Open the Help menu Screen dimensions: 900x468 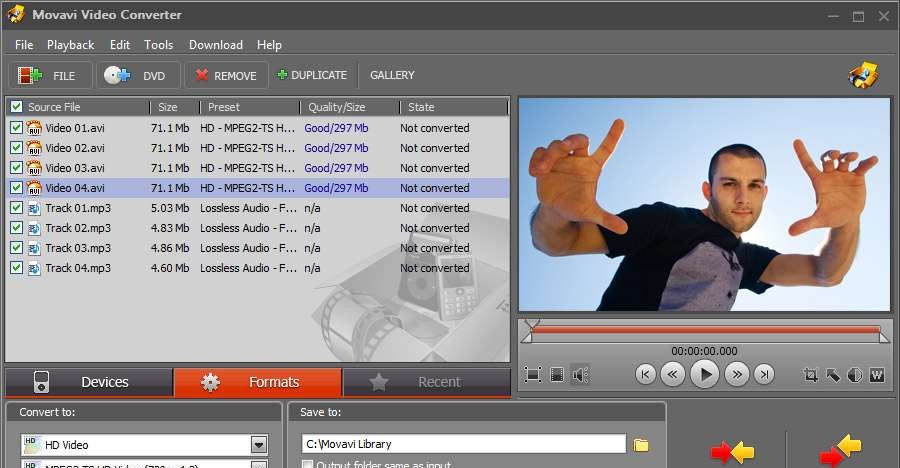pos(269,45)
